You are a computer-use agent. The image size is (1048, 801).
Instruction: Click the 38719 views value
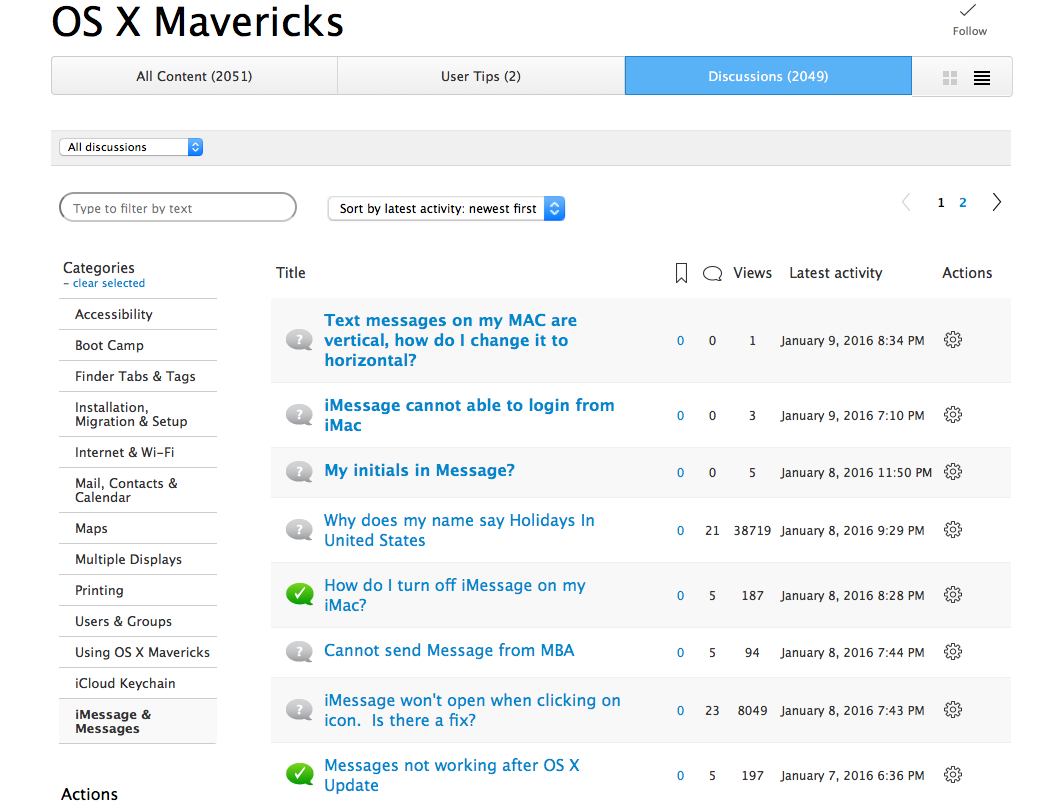tap(752, 531)
